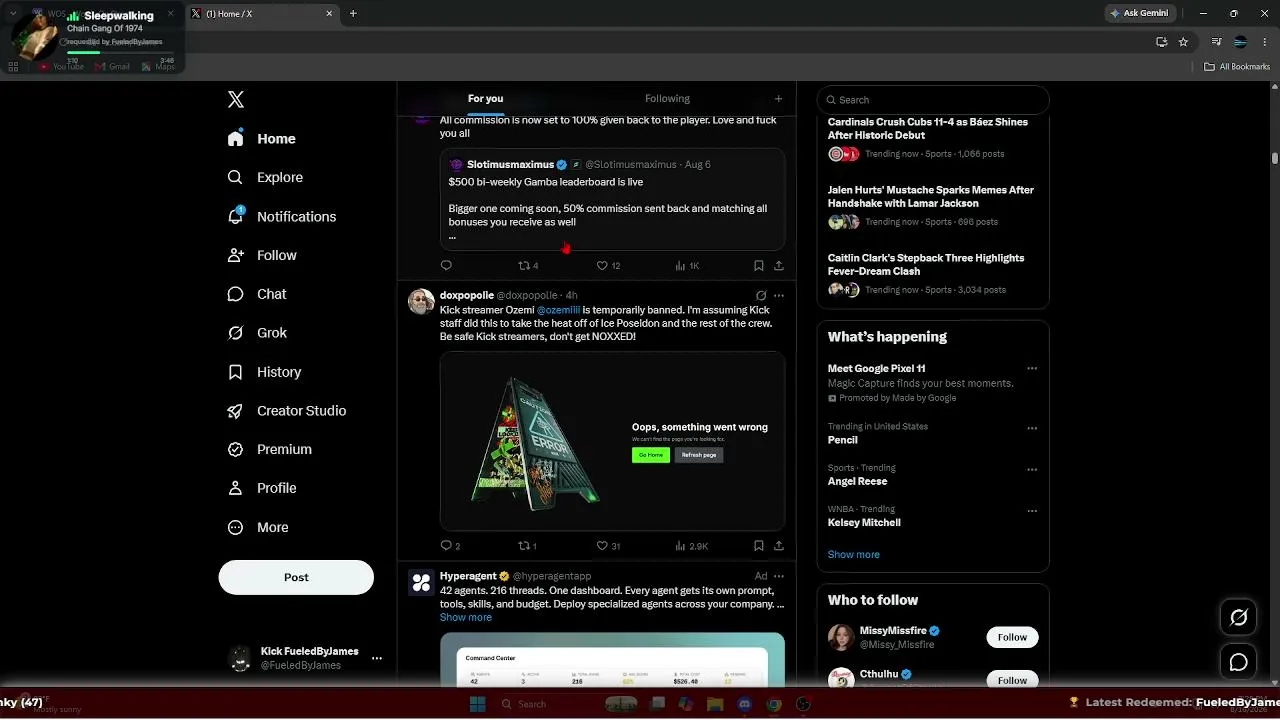
Task: Open the Windows Start menu
Action: (478, 704)
